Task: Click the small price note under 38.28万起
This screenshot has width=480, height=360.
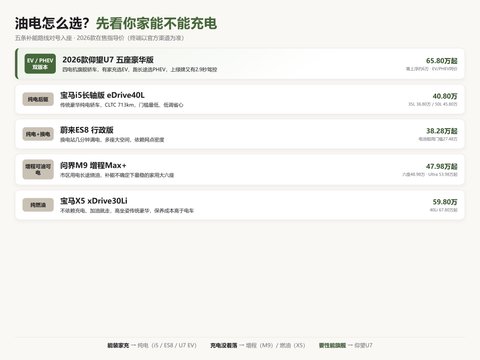Action: (438, 139)
